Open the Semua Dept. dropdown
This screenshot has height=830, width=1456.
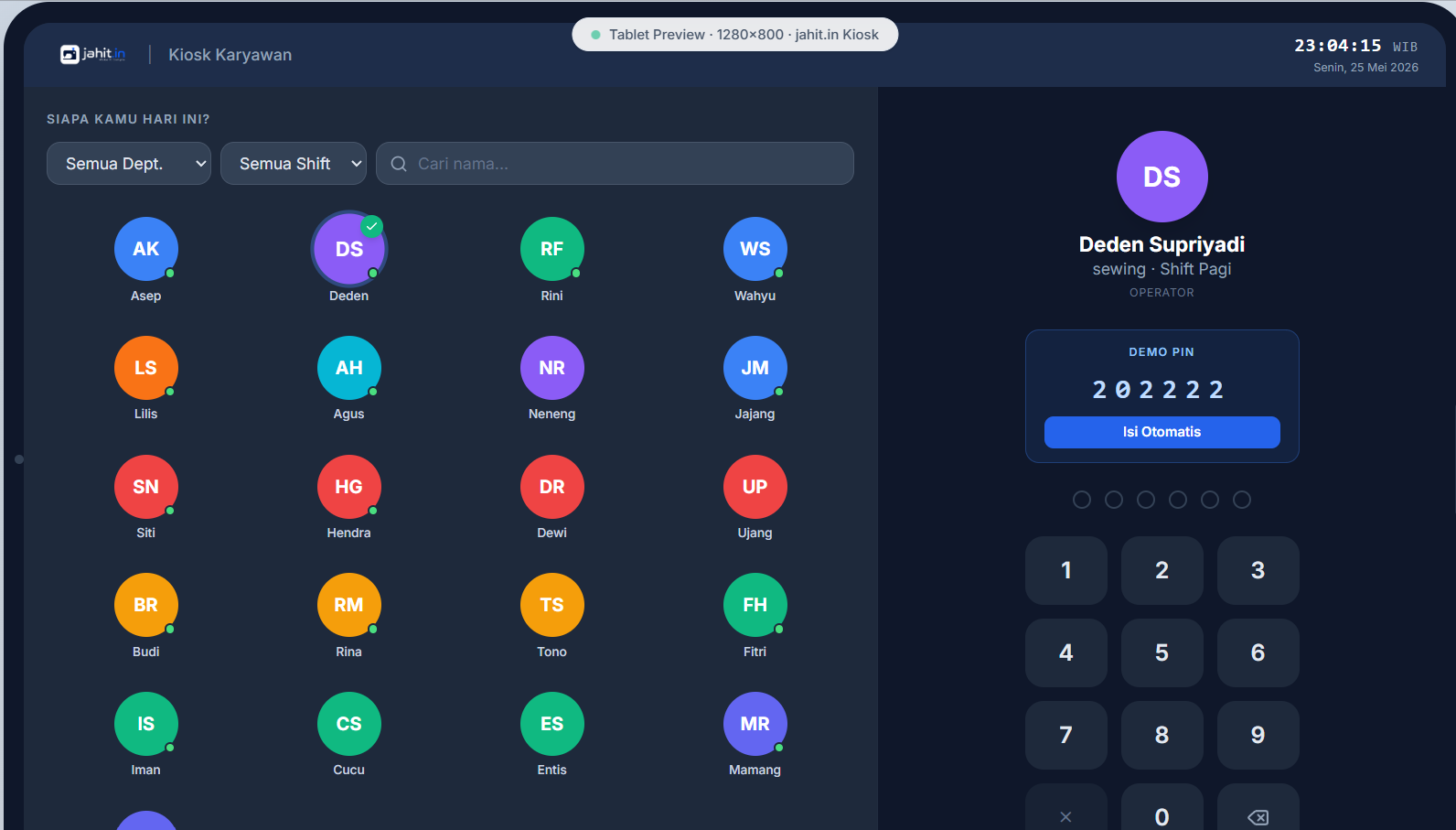[x=129, y=164]
